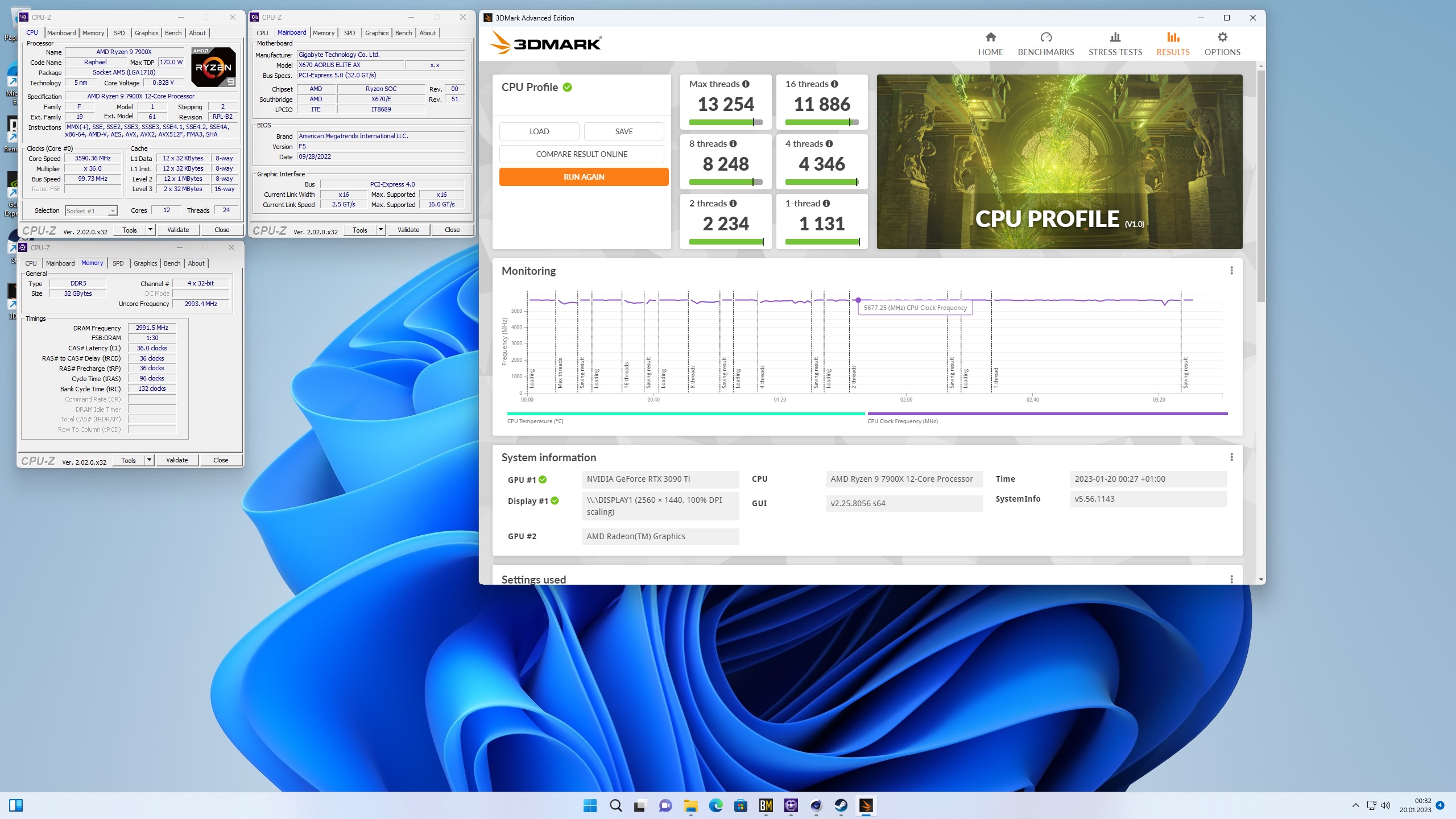Click Tools button in Mainboard CPU-Z window
This screenshot has width=1456, height=819.
pos(359,230)
